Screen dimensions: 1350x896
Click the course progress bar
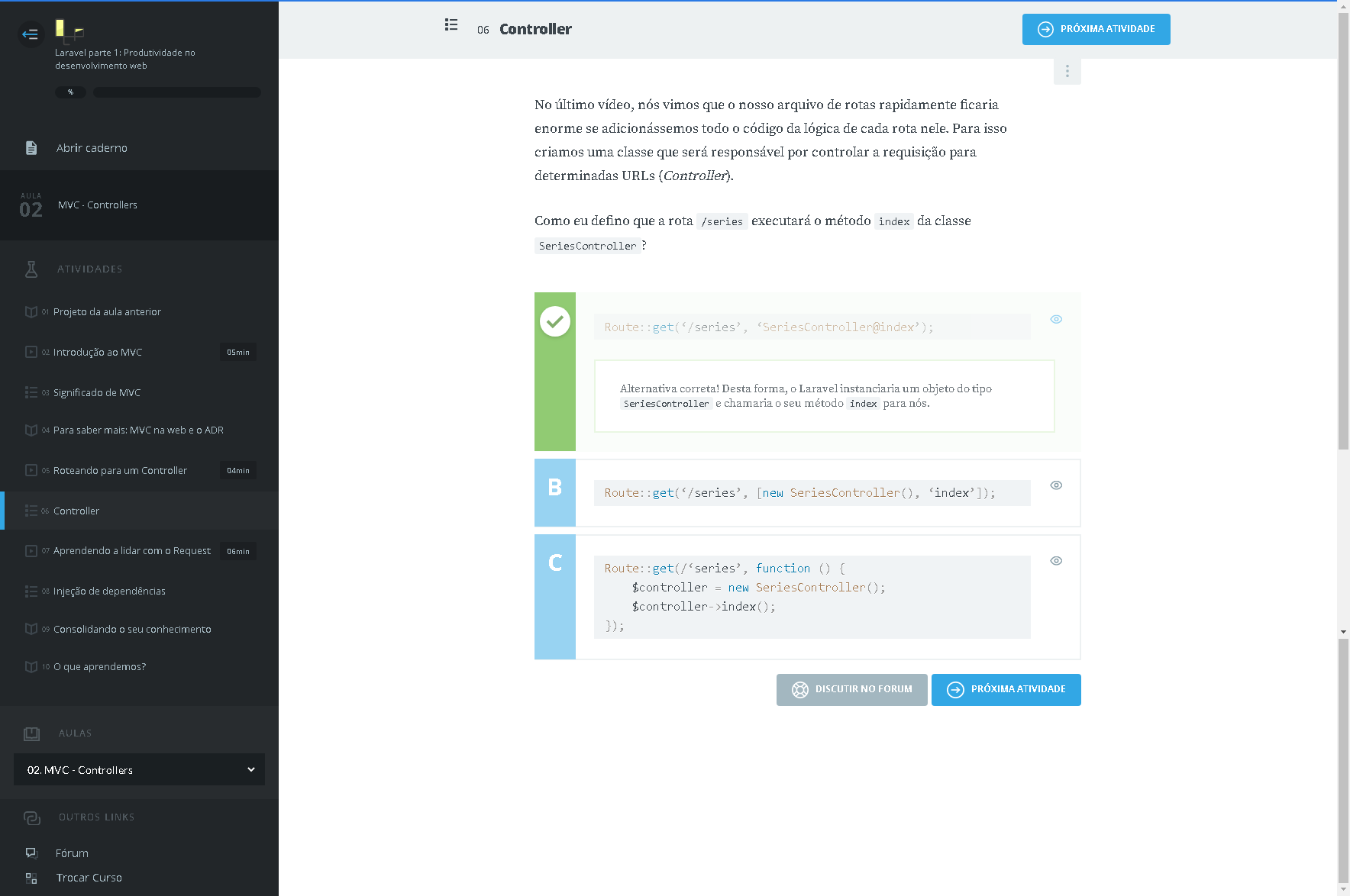[176, 92]
